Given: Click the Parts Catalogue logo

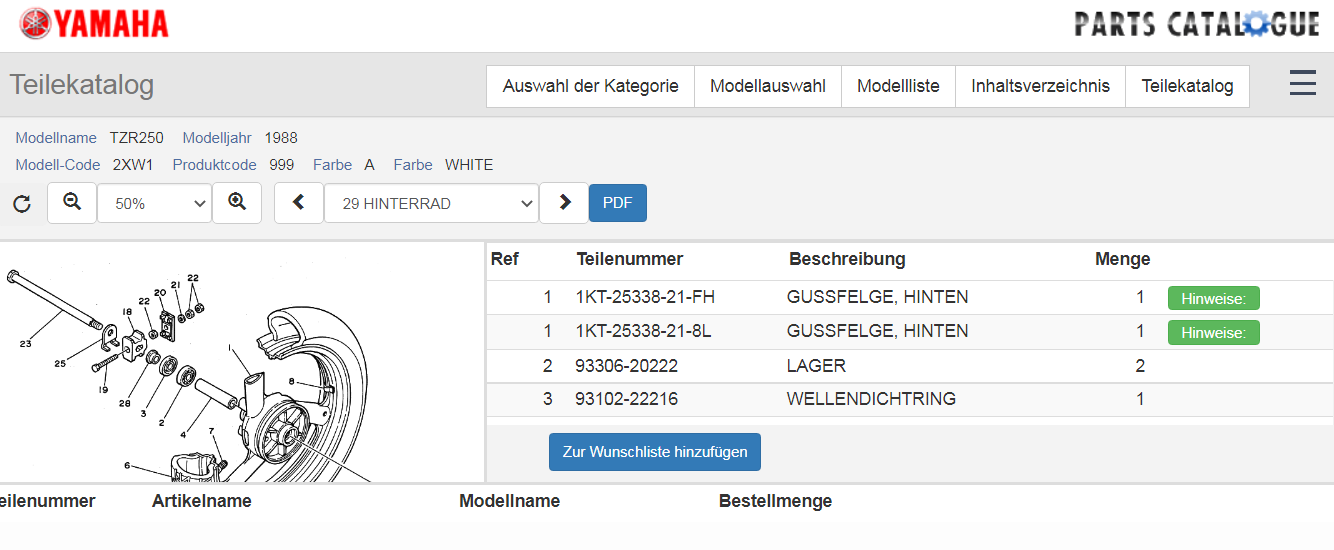Looking at the screenshot, I should 1196,24.
